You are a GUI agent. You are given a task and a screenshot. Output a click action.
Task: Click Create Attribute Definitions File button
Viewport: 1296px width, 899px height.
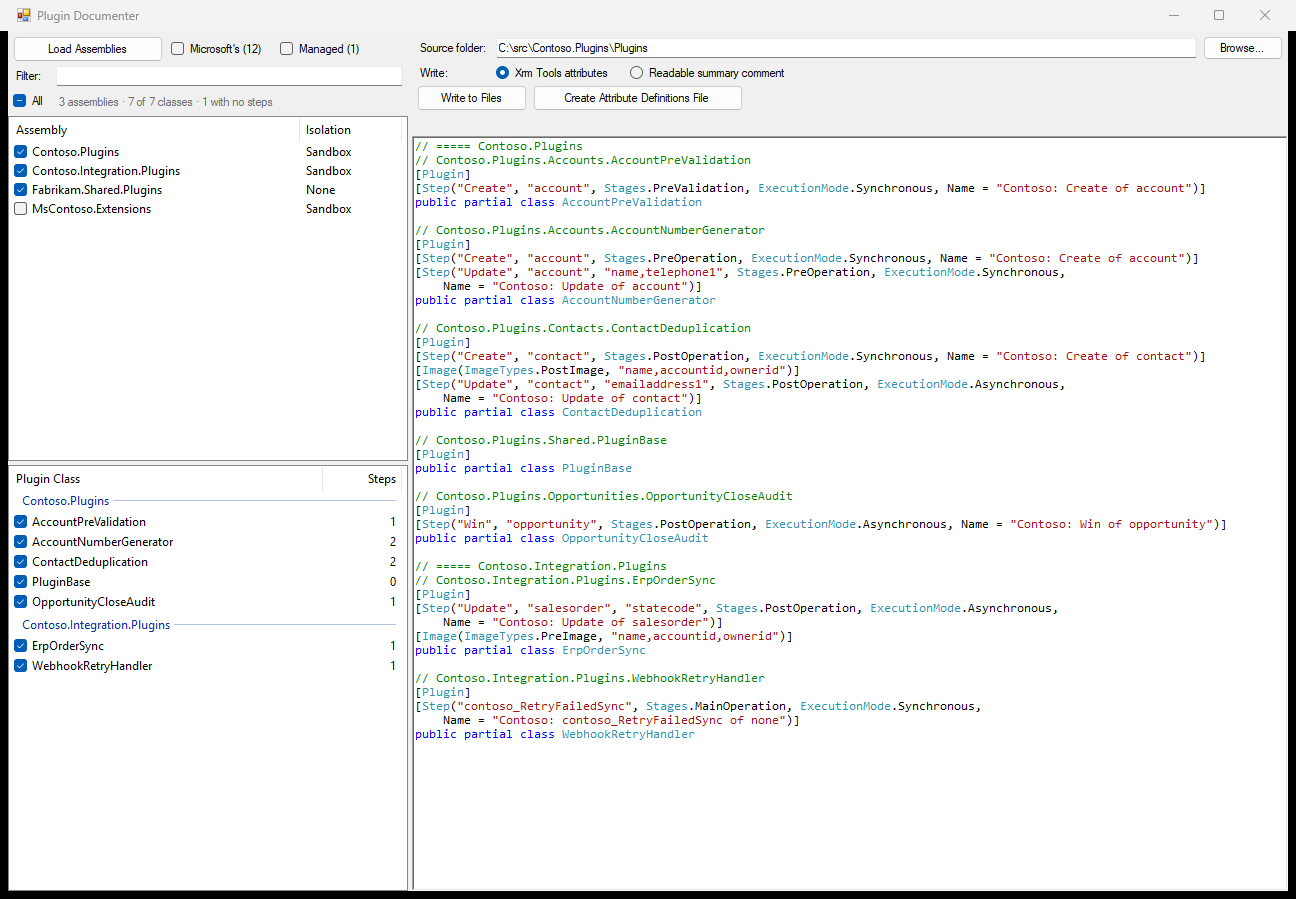tap(637, 98)
